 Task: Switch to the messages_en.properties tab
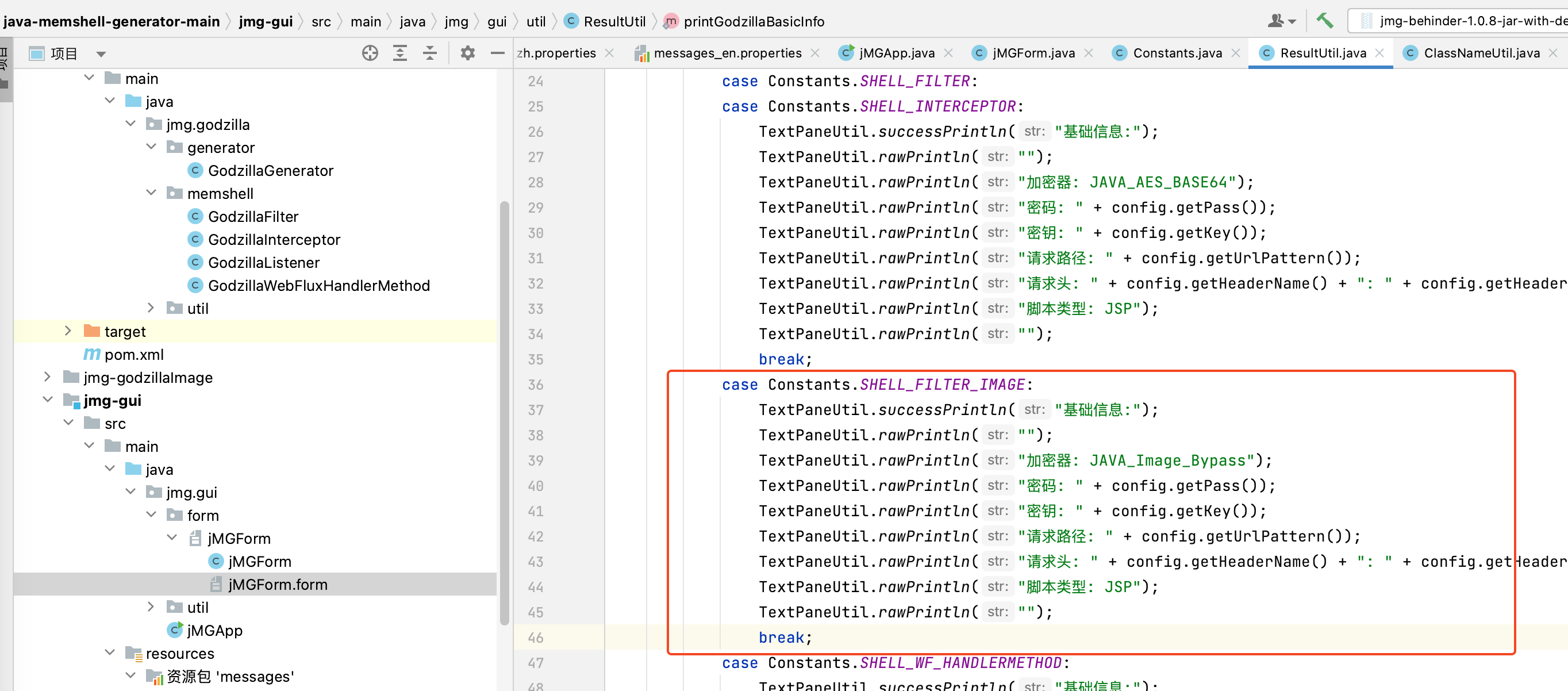point(727,53)
